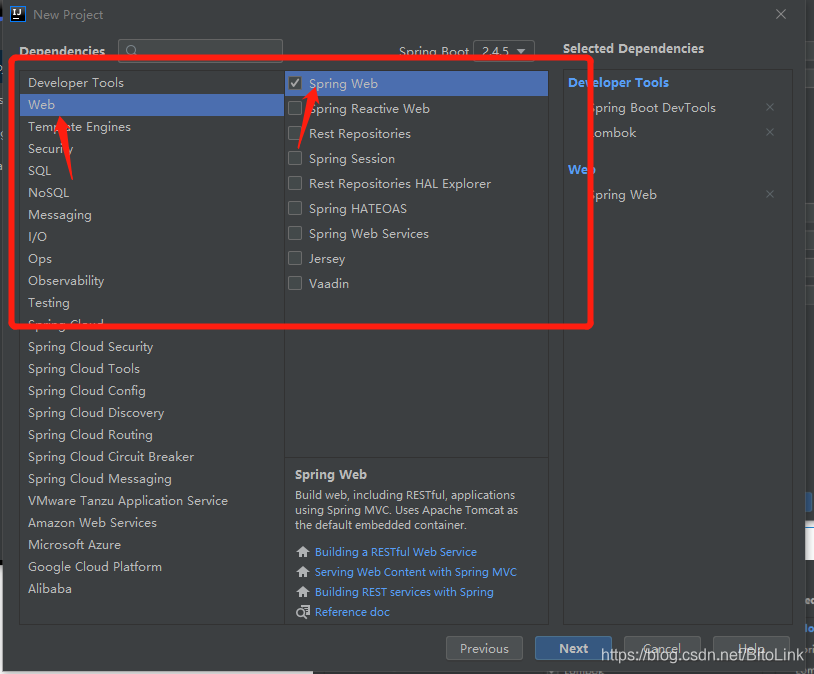
Task: Tick the Spring HATEOAS checkbox
Action: (295, 208)
